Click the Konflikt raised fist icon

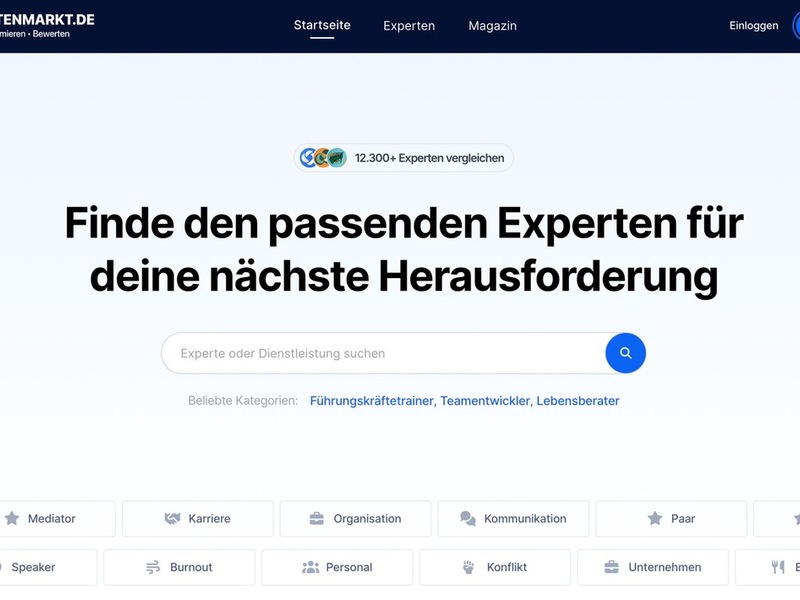[468, 567]
